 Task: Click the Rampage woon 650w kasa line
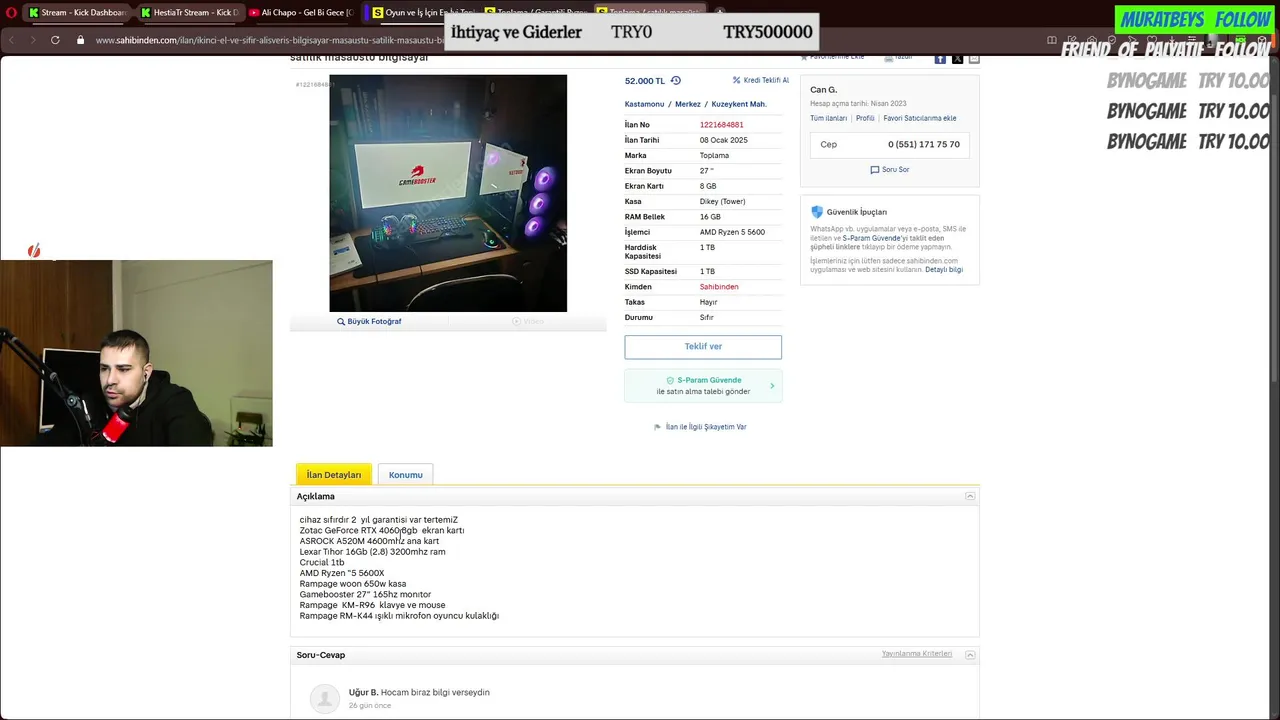[353, 584]
